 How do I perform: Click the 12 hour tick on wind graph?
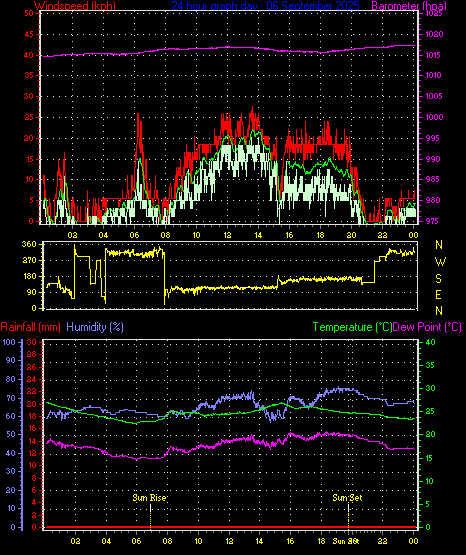pyautogui.click(x=227, y=235)
